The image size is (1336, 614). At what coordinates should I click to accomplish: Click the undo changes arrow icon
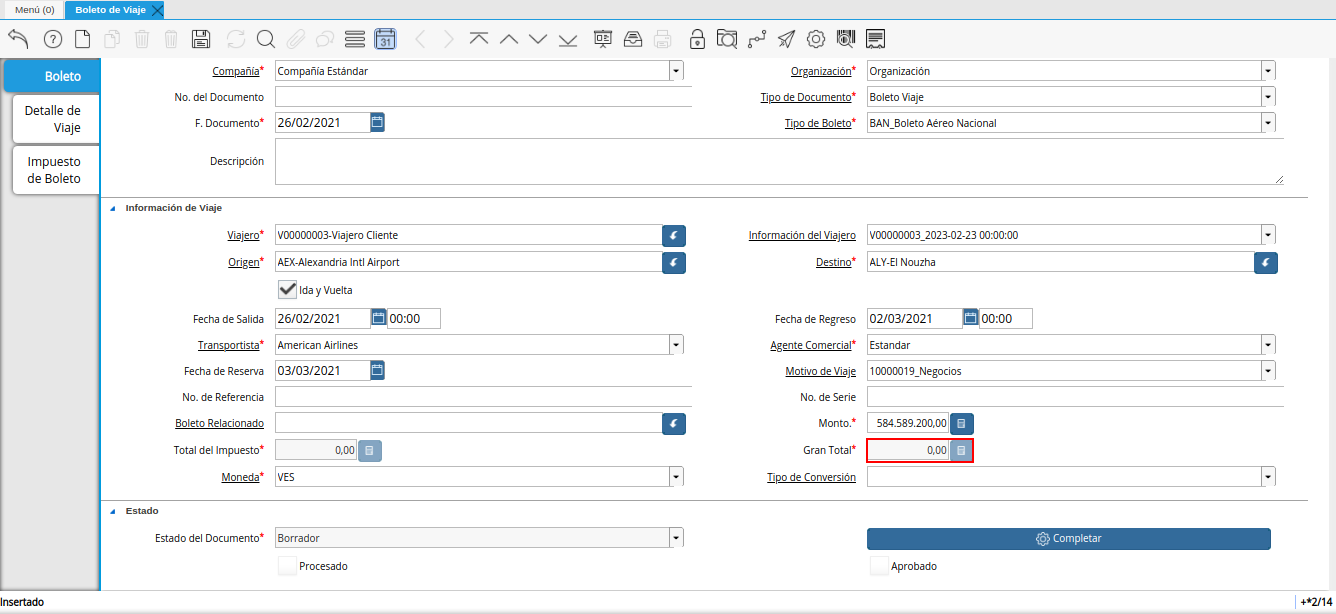tap(18, 39)
